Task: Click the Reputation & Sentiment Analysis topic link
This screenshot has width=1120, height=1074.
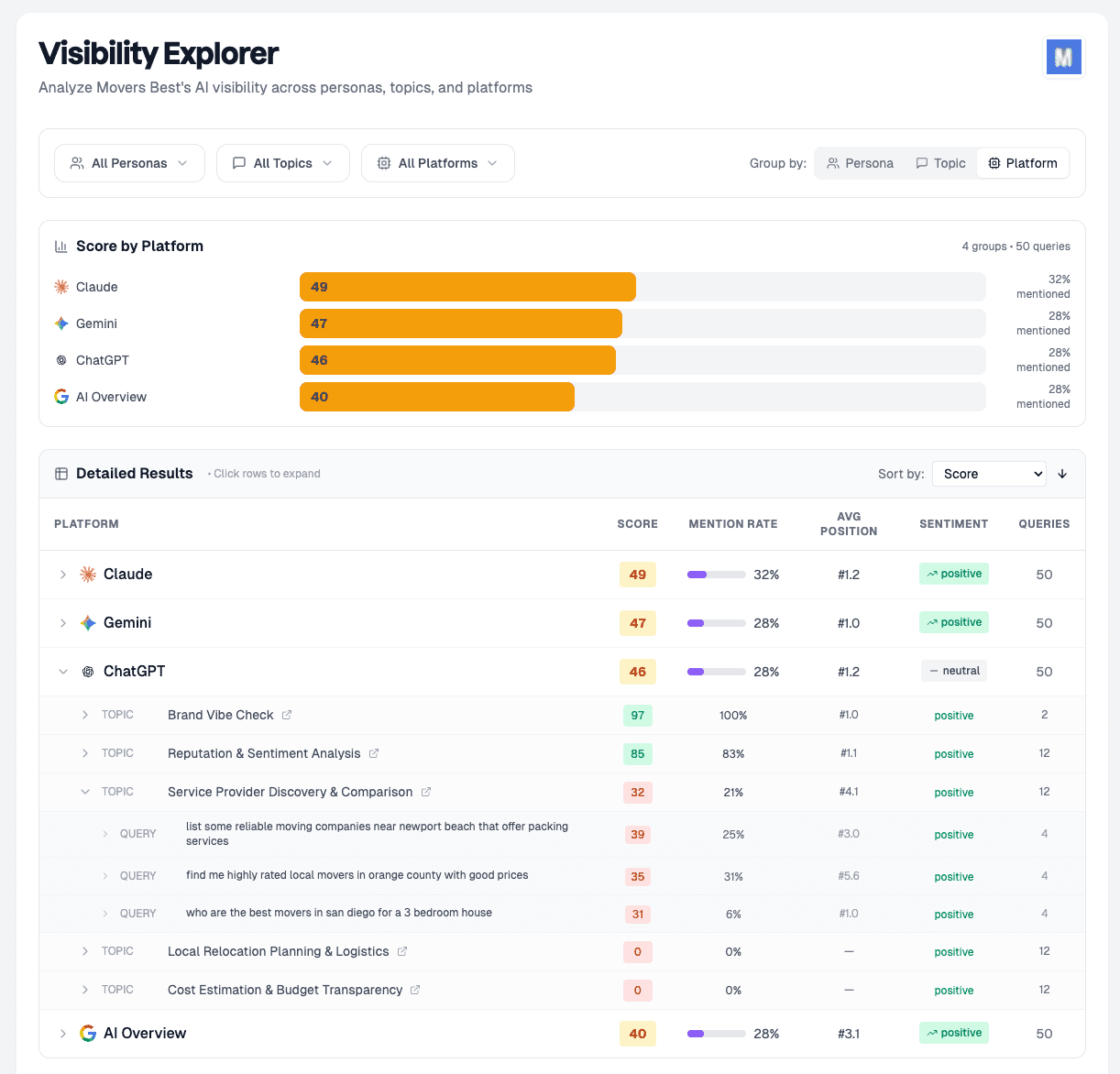Action: [x=263, y=752]
